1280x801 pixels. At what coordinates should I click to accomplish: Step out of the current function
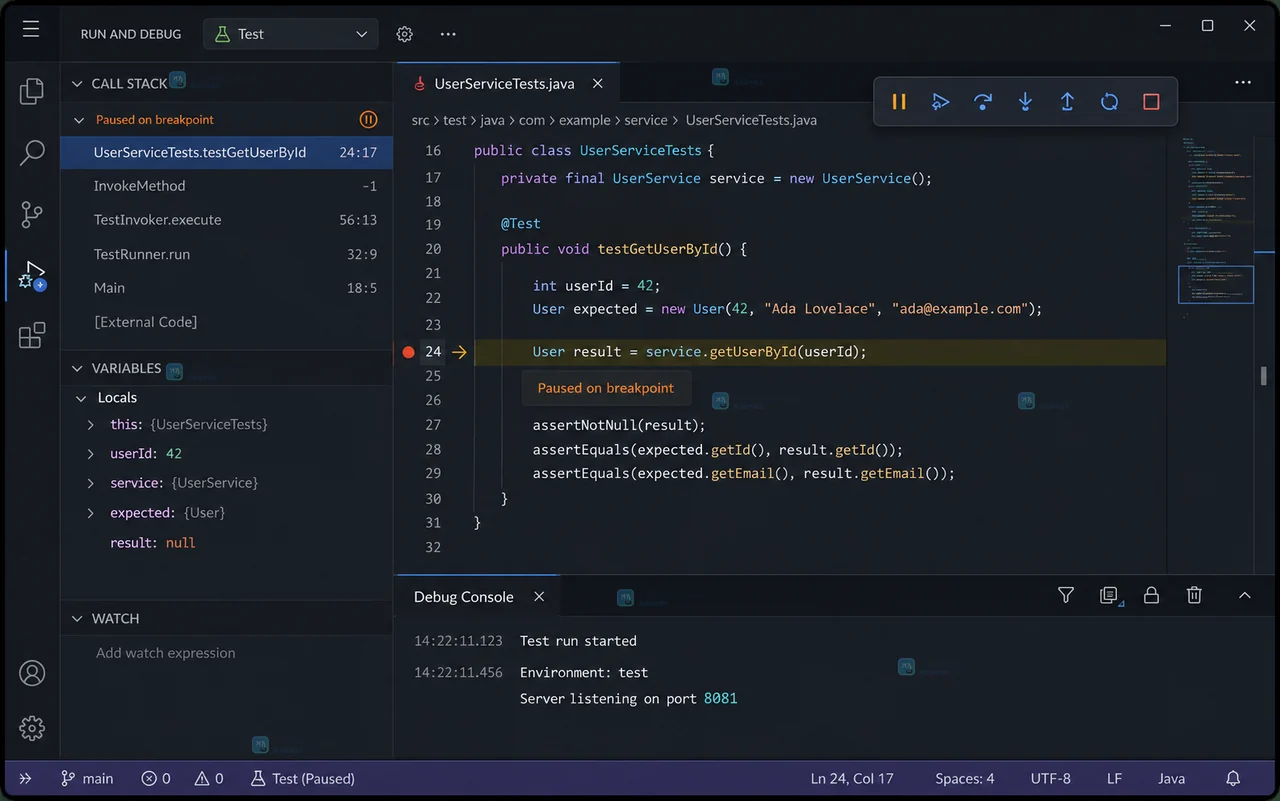coord(1067,102)
